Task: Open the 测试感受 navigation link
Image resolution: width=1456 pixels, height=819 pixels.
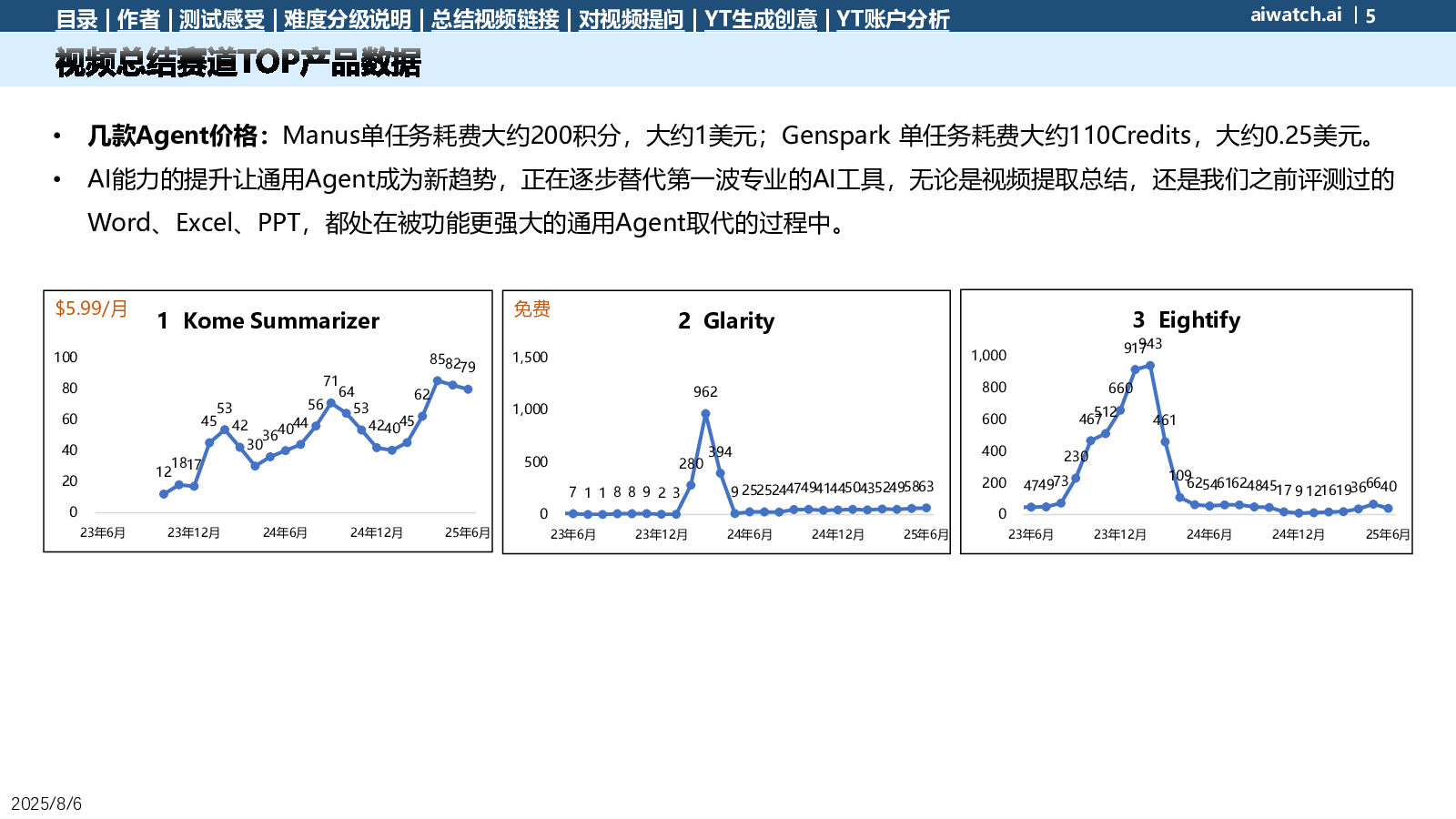Action: (x=222, y=19)
